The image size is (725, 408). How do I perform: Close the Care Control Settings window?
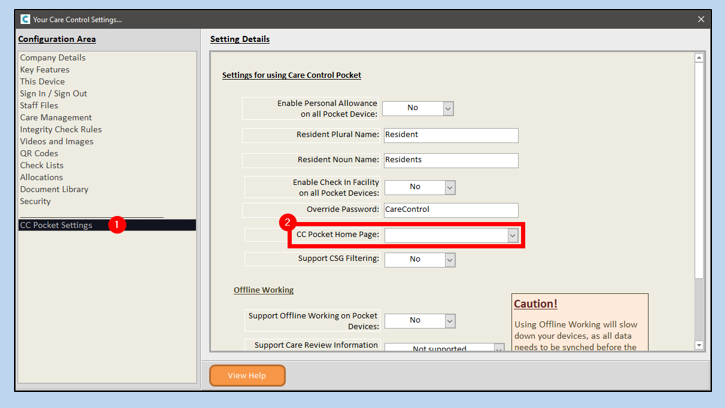[700, 19]
